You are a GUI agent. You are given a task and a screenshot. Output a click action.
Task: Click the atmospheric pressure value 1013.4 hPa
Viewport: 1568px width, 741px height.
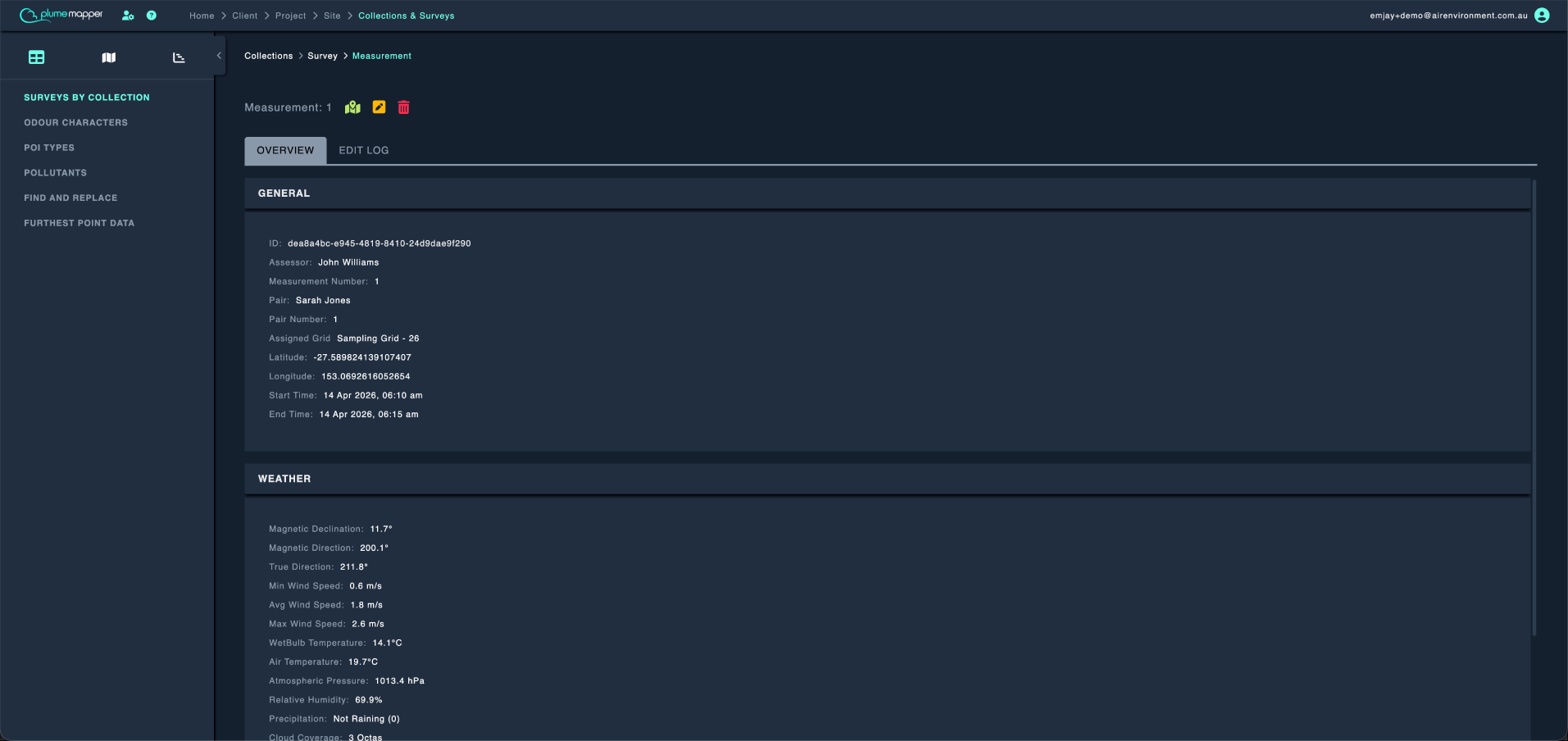400,681
